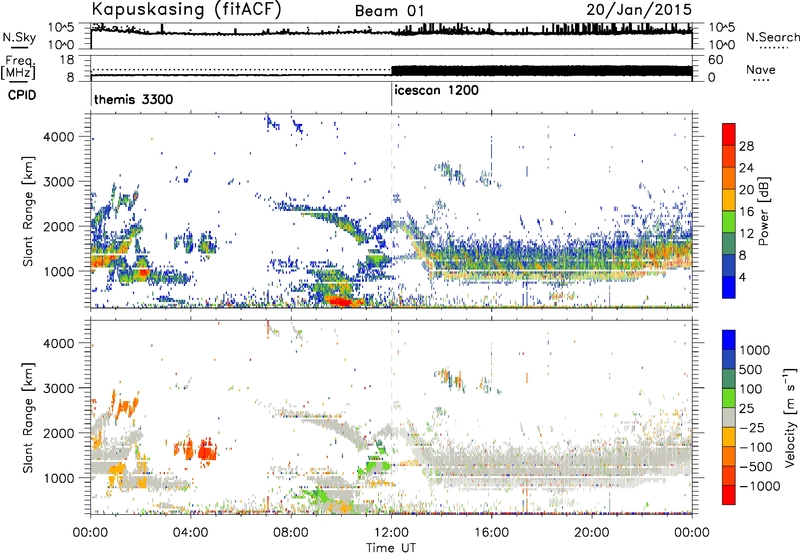Click the '16' power scale value
Viewport: 800px width, 554px height.
(x=746, y=212)
